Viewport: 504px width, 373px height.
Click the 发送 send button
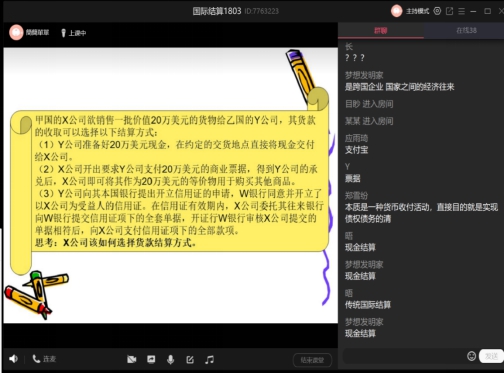click(x=491, y=356)
